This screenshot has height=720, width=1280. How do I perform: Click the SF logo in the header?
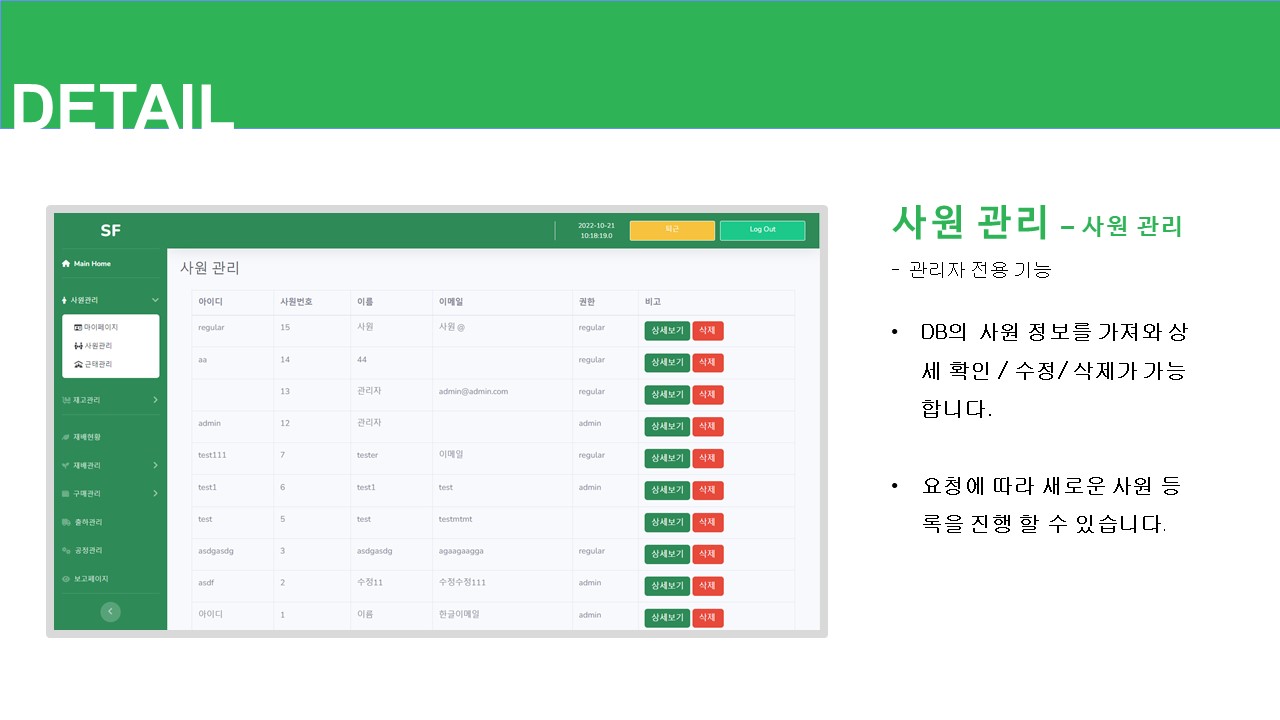tap(110, 231)
